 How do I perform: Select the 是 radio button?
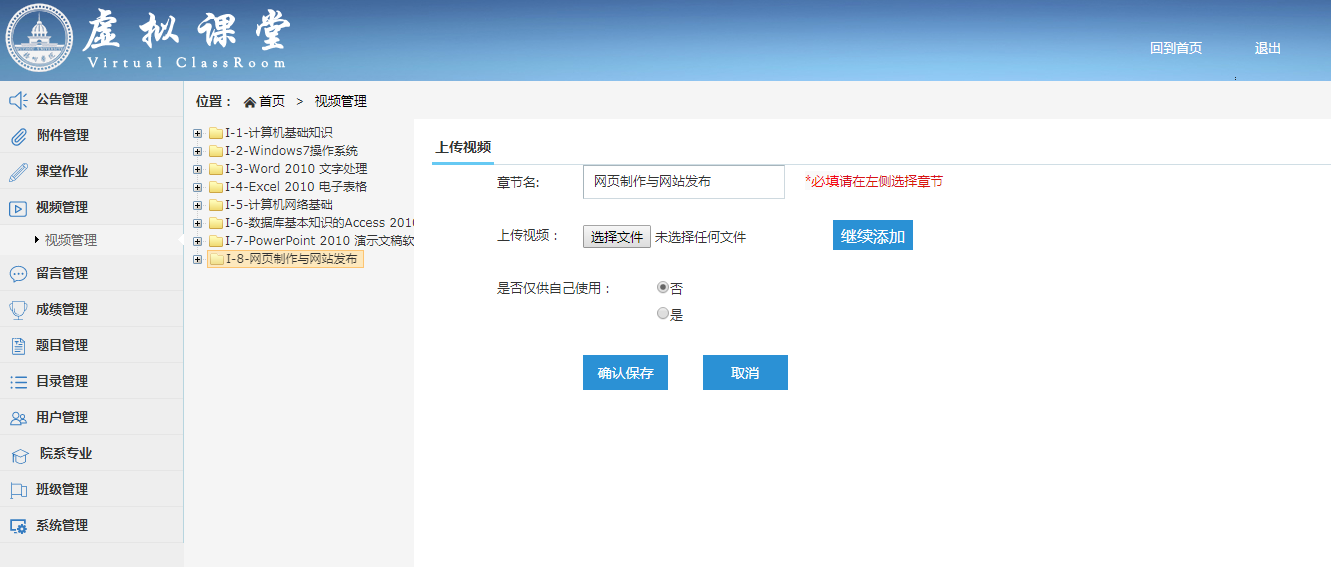coord(662,314)
